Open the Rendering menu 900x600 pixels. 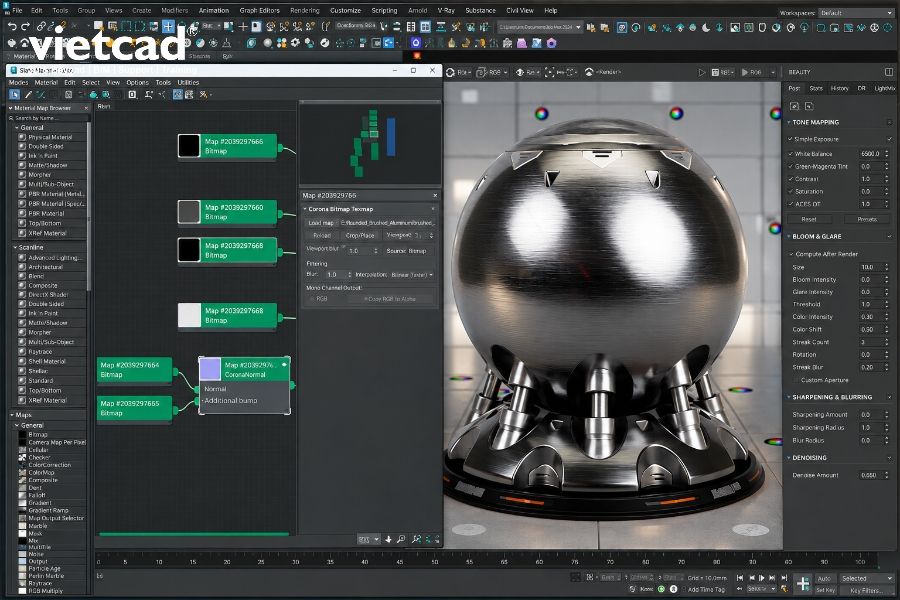click(x=305, y=10)
